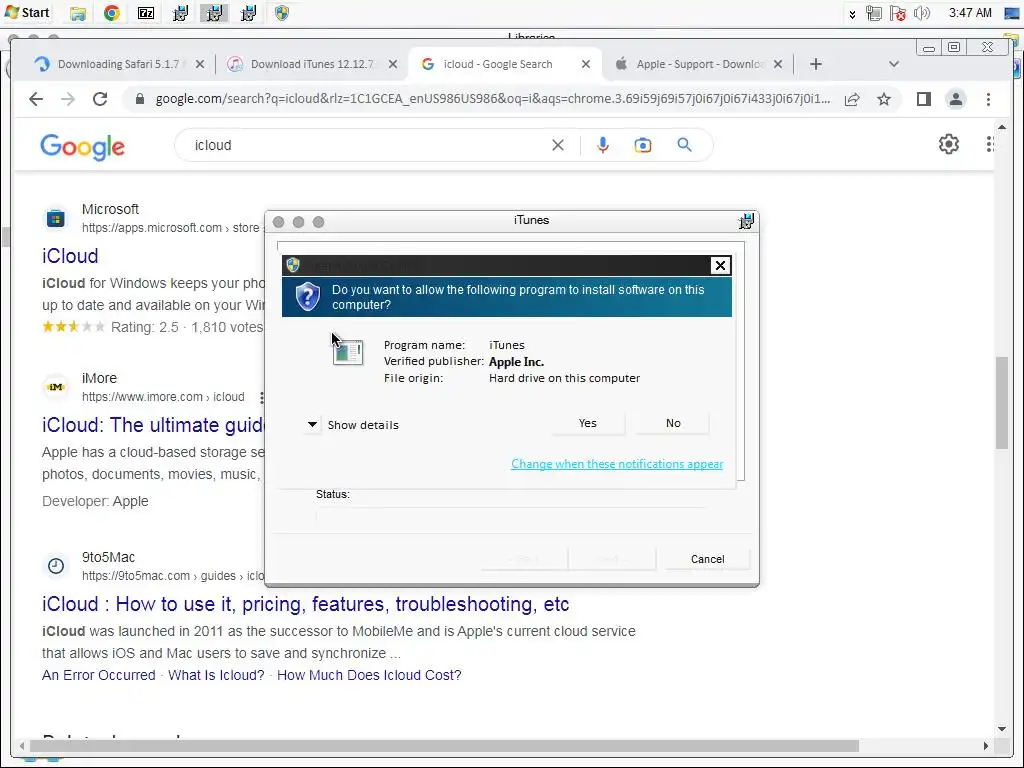Clear the Google search query
This screenshot has width=1024, height=768.
click(558, 145)
